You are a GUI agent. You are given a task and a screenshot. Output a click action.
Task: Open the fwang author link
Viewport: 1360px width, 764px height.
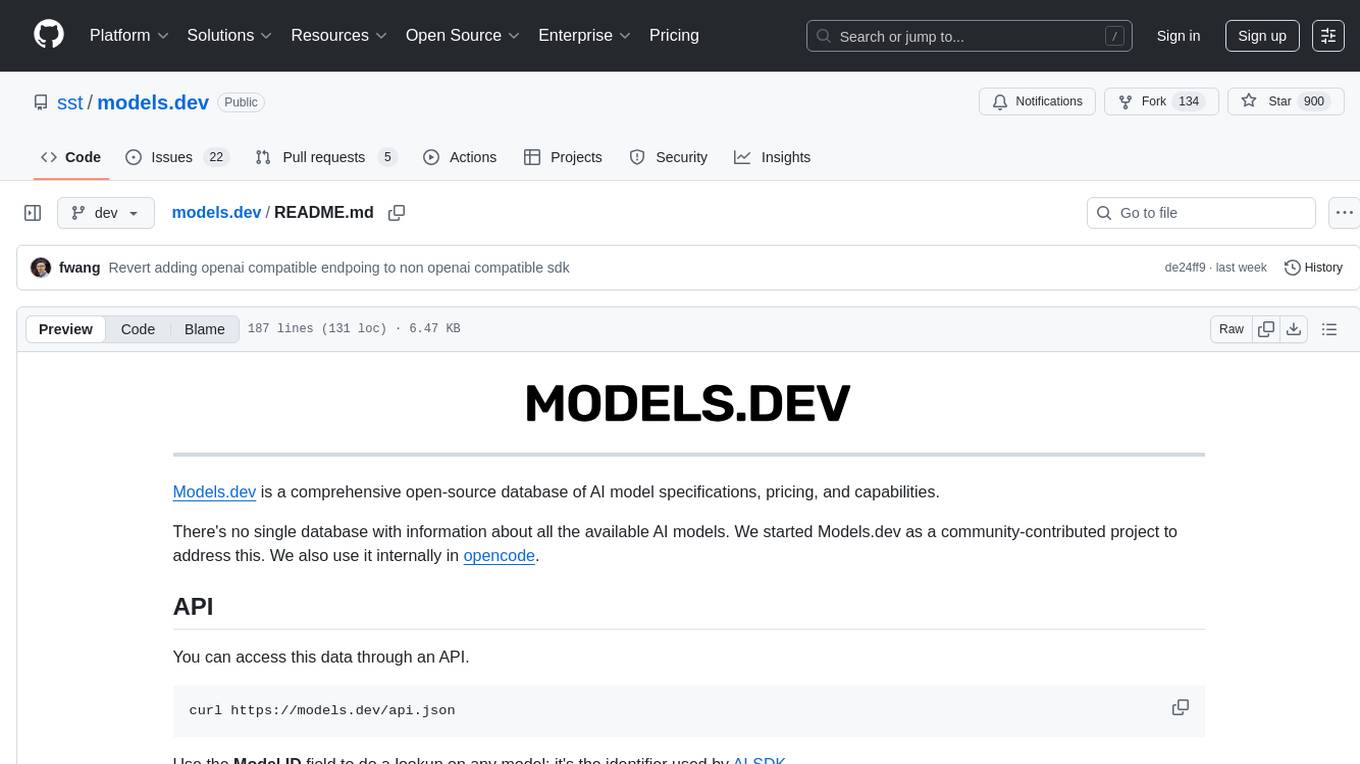(79, 268)
